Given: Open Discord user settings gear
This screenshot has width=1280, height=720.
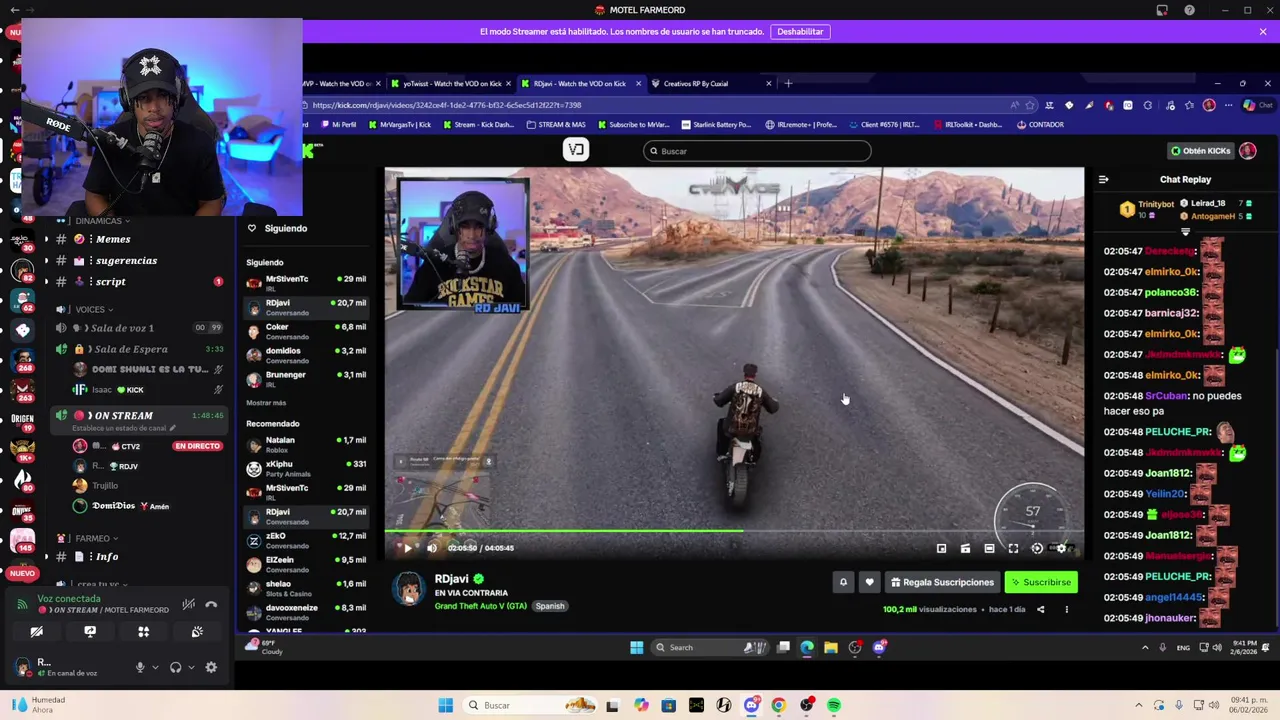Looking at the screenshot, I should [211, 668].
